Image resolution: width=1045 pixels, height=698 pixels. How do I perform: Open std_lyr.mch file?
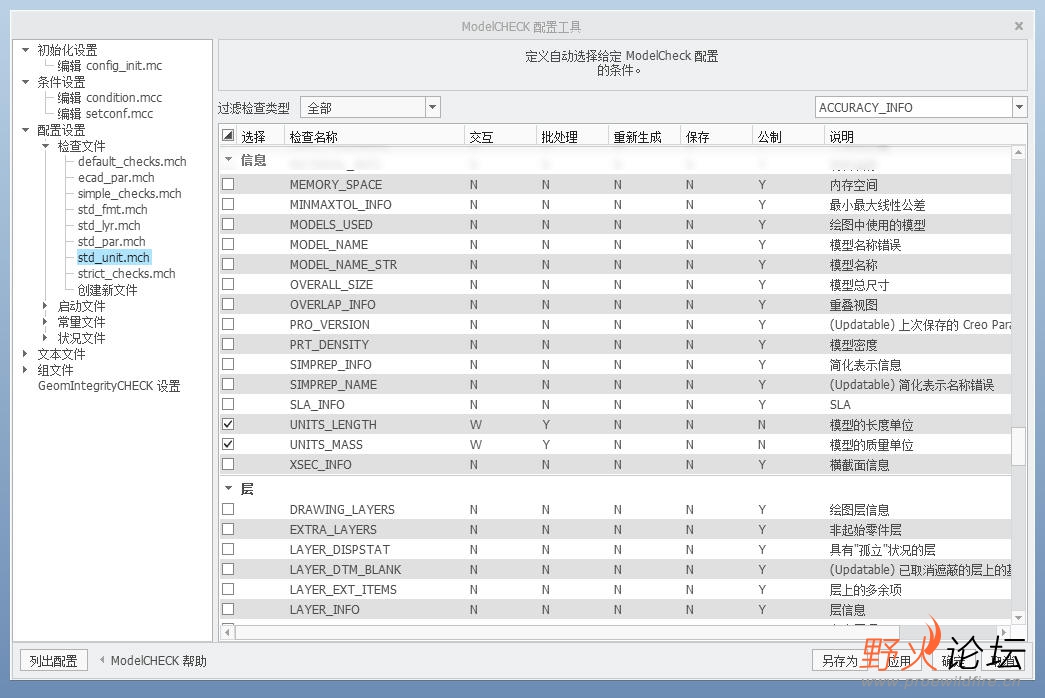(109, 225)
